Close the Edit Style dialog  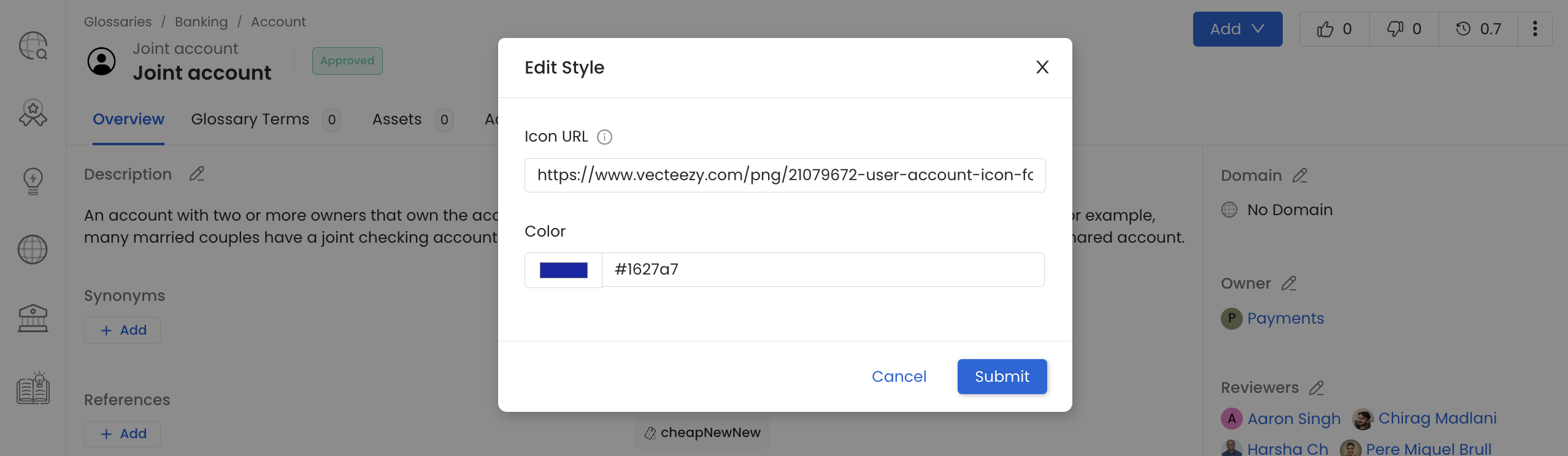[1042, 67]
